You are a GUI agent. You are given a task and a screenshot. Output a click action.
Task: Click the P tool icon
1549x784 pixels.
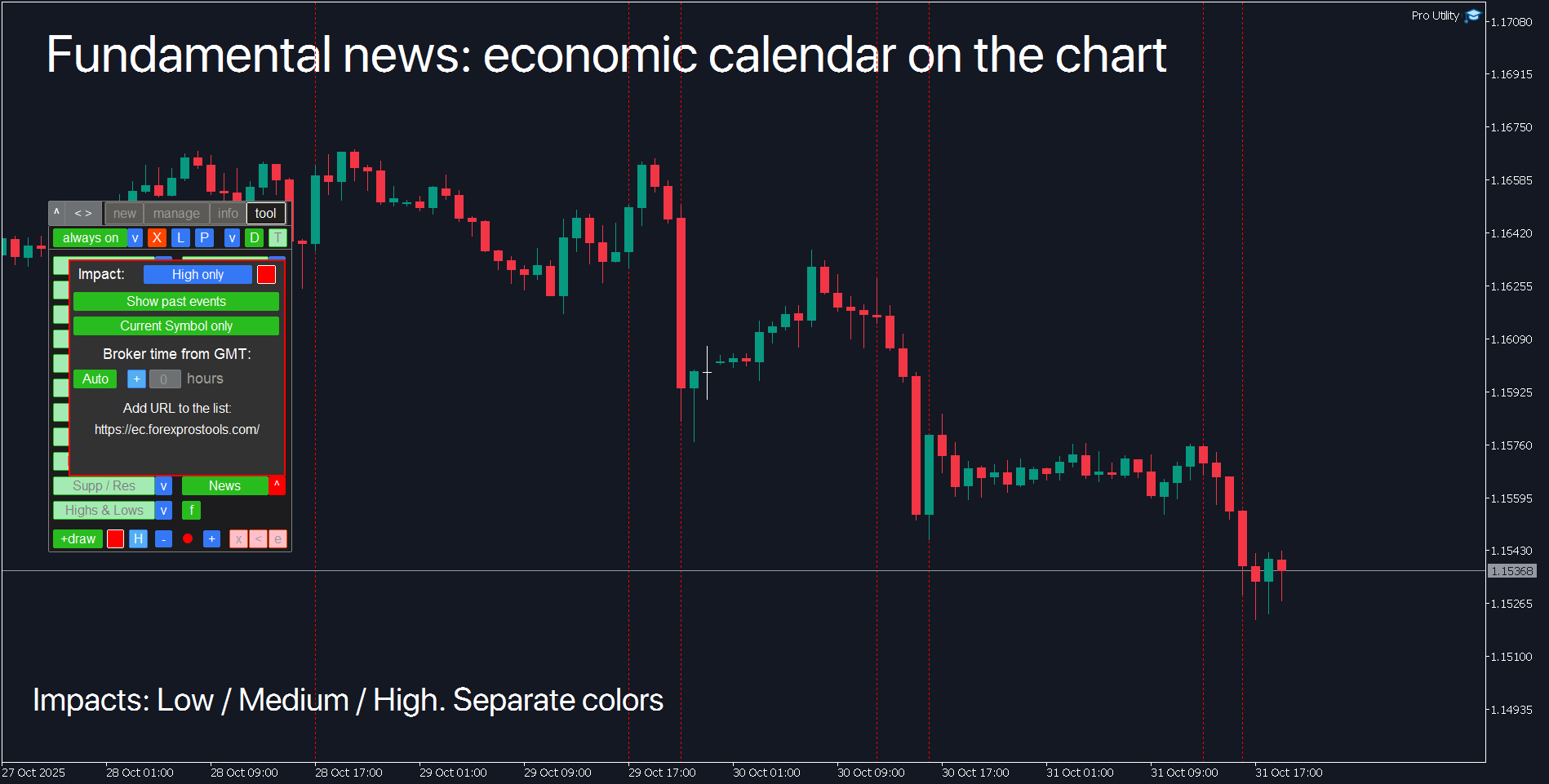[203, 237]
